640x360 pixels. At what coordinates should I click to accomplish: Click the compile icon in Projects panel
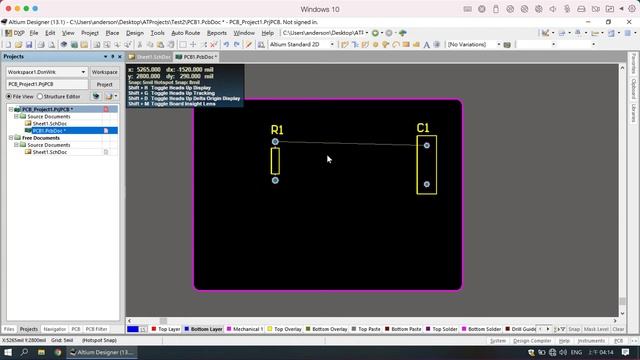(96, 96)
